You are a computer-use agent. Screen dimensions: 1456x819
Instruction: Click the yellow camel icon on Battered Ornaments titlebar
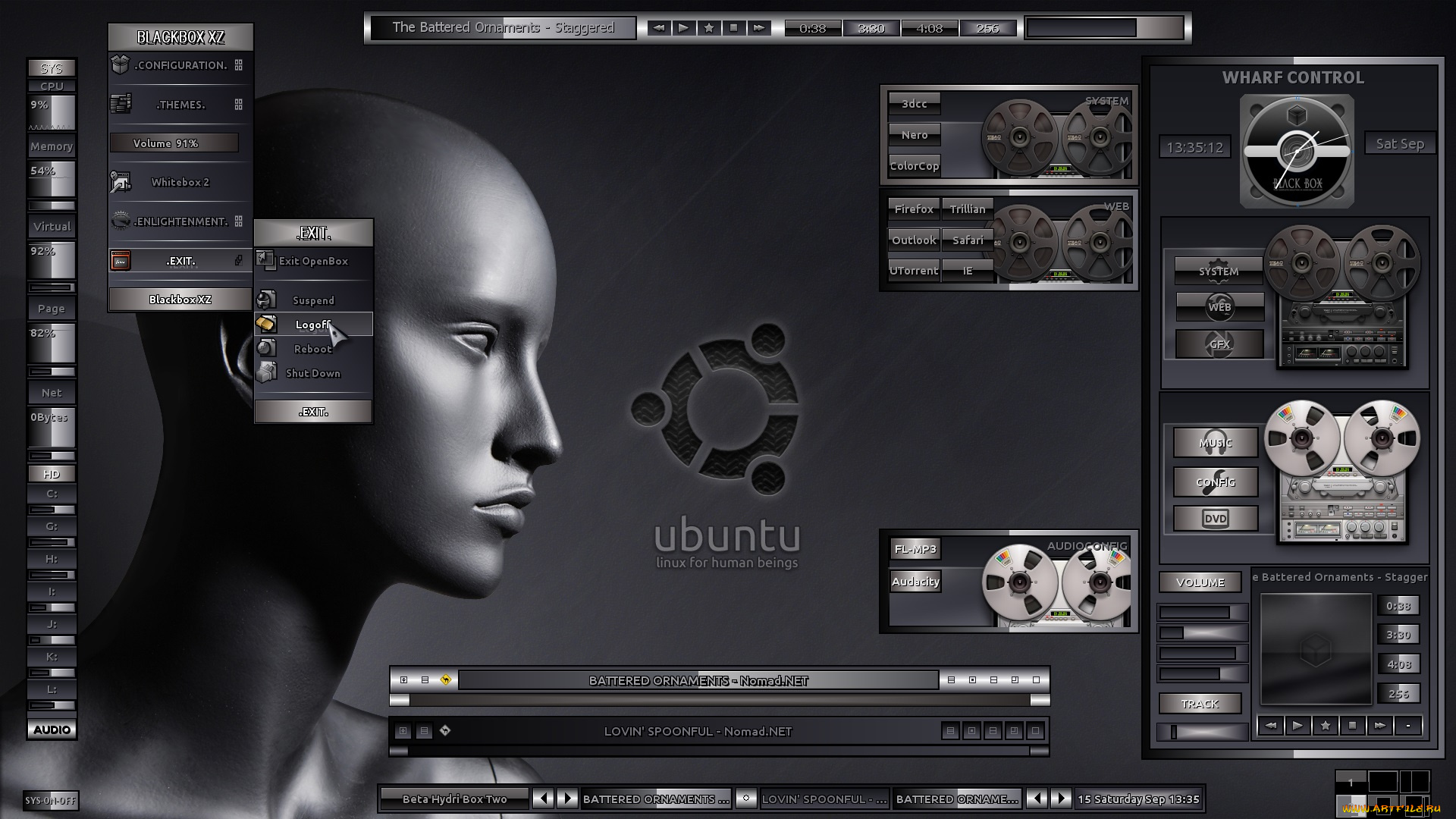446,680
